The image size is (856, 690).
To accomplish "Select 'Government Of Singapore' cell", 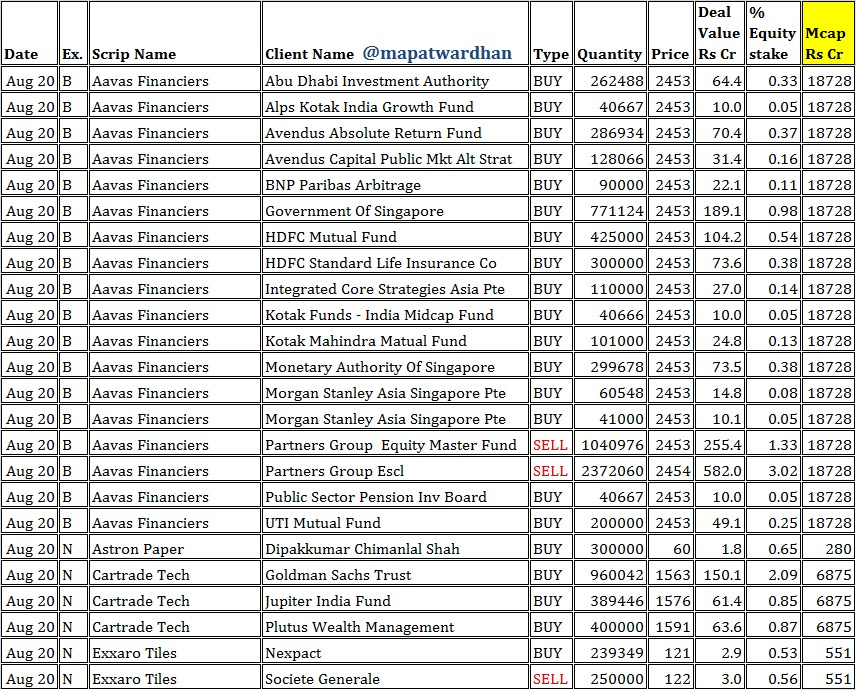I will [395, 211].
